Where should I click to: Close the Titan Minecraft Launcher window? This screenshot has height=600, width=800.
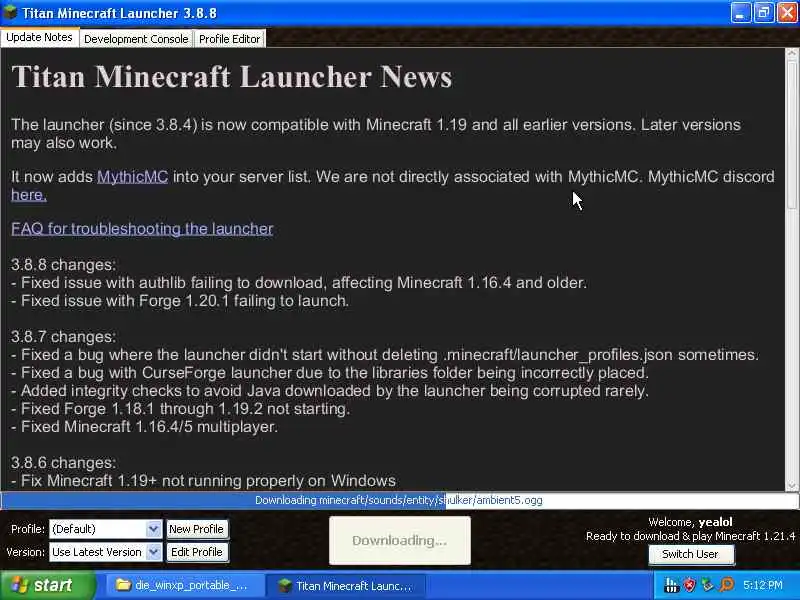coord(787,12)
